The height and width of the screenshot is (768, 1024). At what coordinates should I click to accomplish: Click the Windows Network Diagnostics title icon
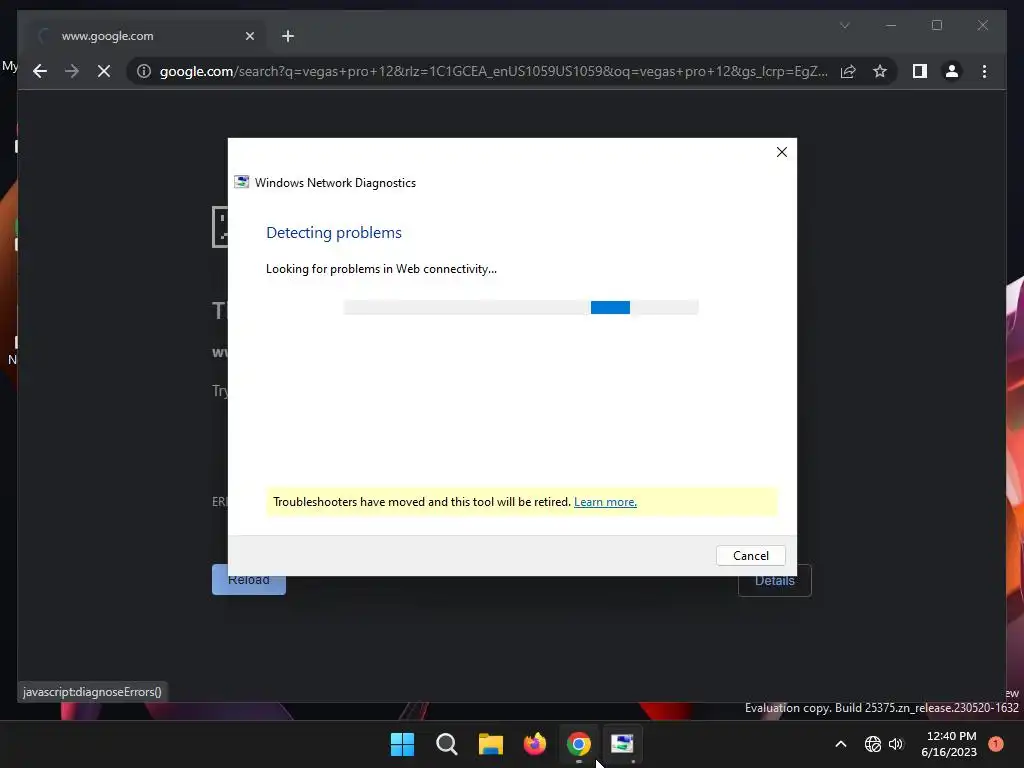tap(242, 182)
